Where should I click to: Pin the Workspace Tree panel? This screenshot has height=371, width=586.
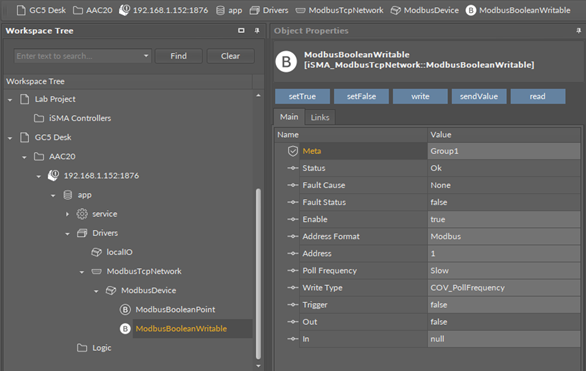point(257,31)
